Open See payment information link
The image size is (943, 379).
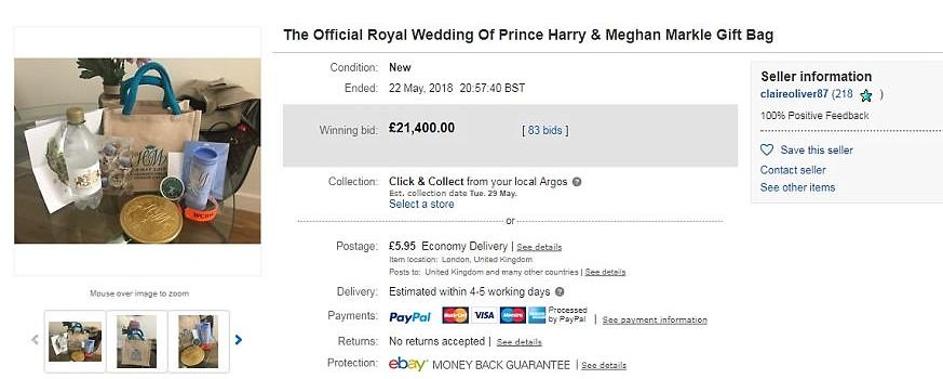click(655, 320)
